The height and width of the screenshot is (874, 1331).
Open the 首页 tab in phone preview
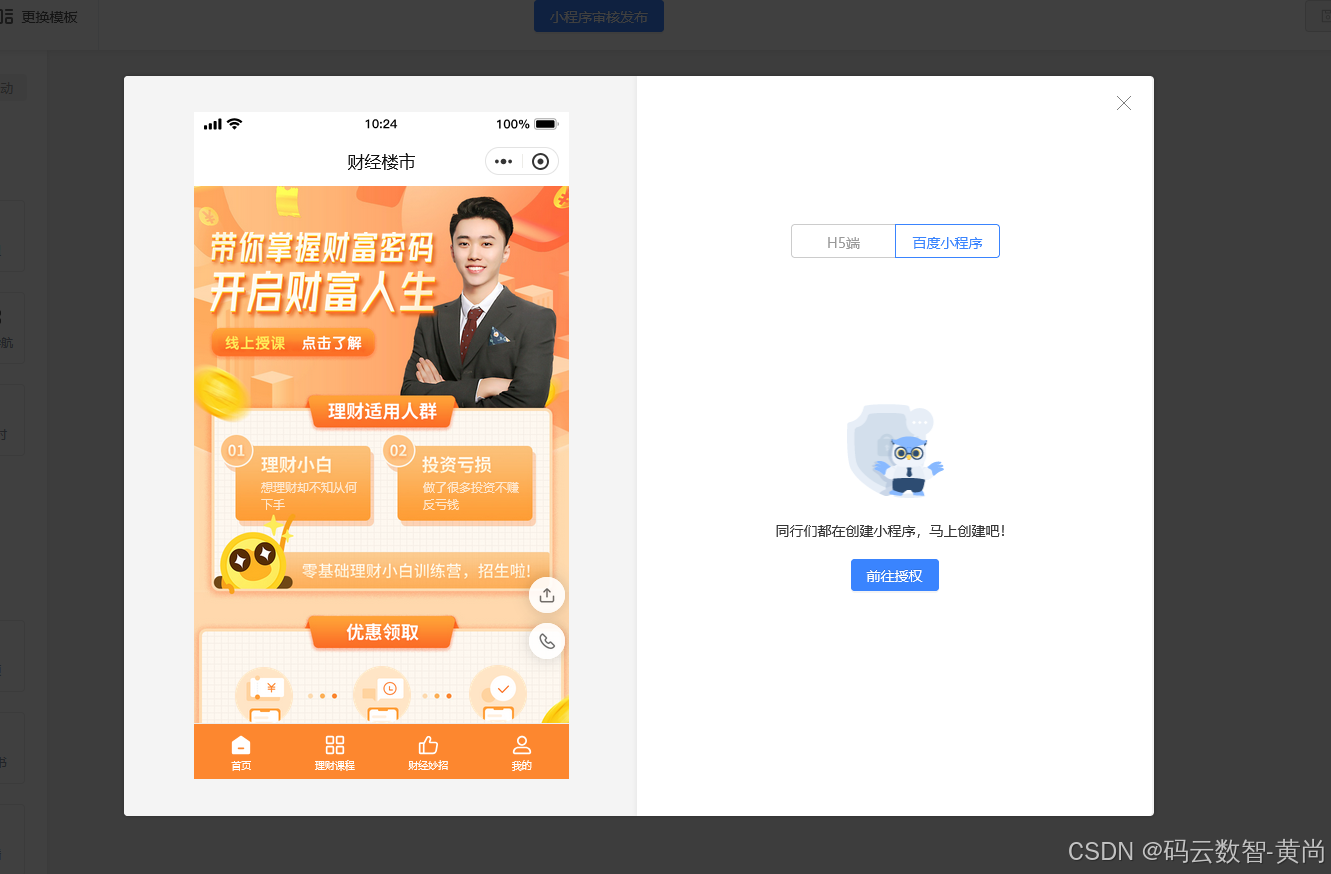point(241,752)
